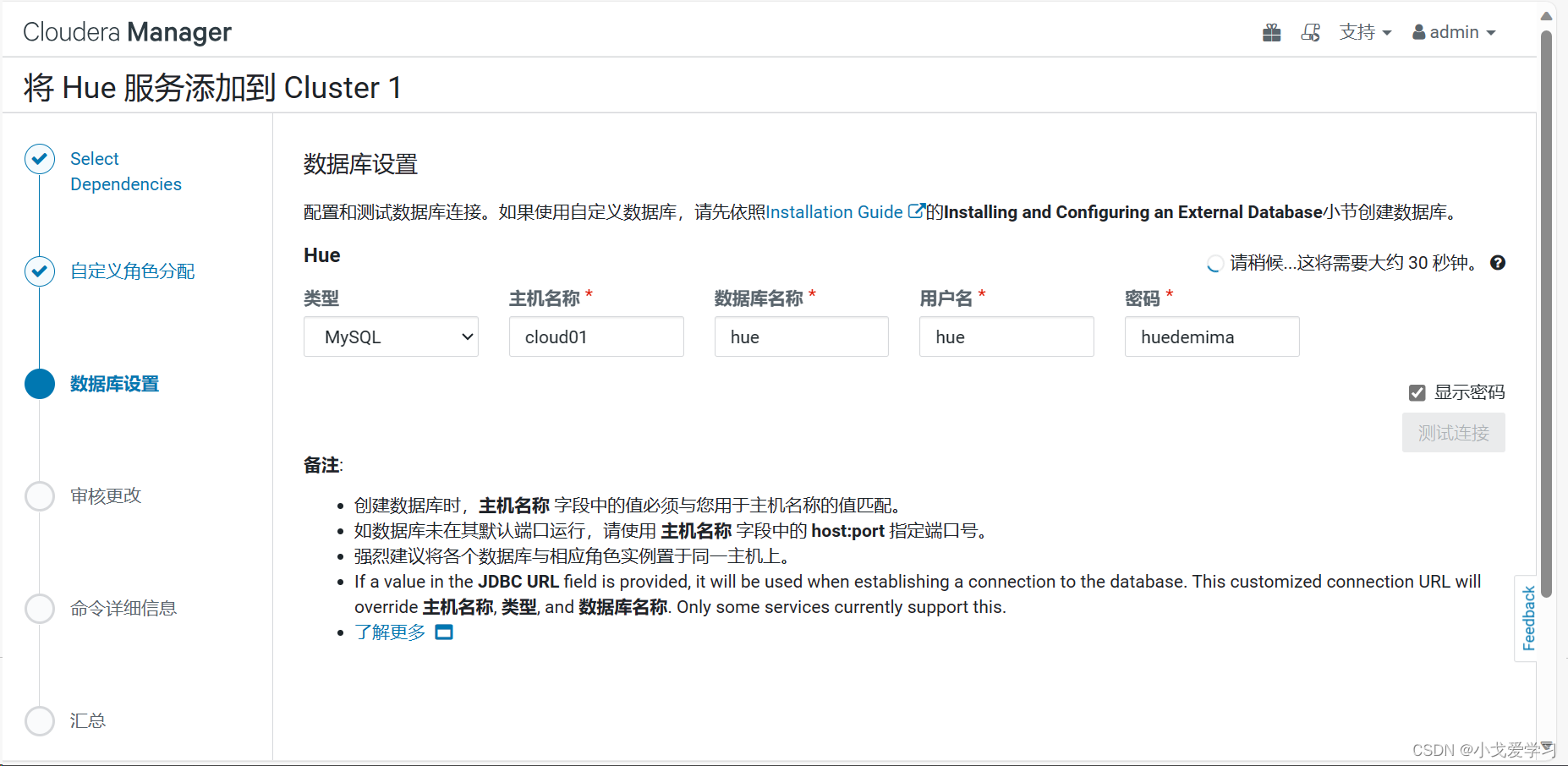This screenshot has height=766, width=1568.
Task: Select the 命令详细信息 step label
Action: tap(123, 609)
